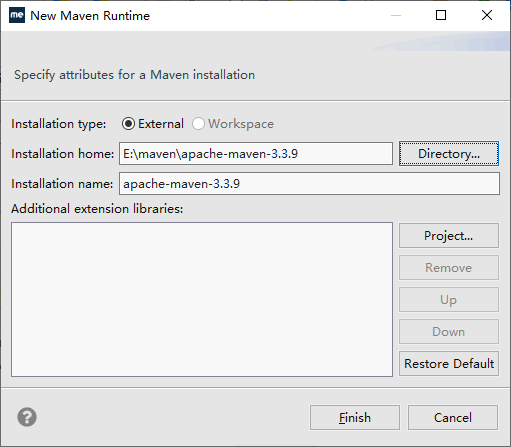Click the Down button
511x447 pixels.
449,332
